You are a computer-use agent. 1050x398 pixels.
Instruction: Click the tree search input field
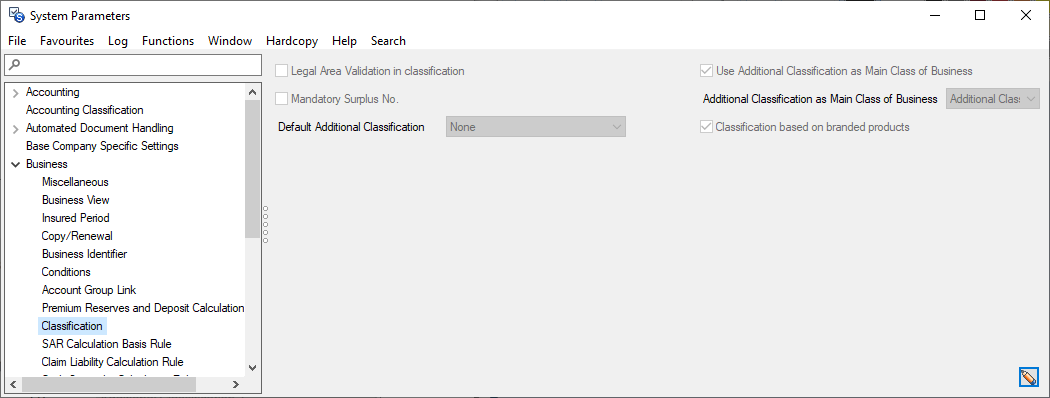click(133, 65)
